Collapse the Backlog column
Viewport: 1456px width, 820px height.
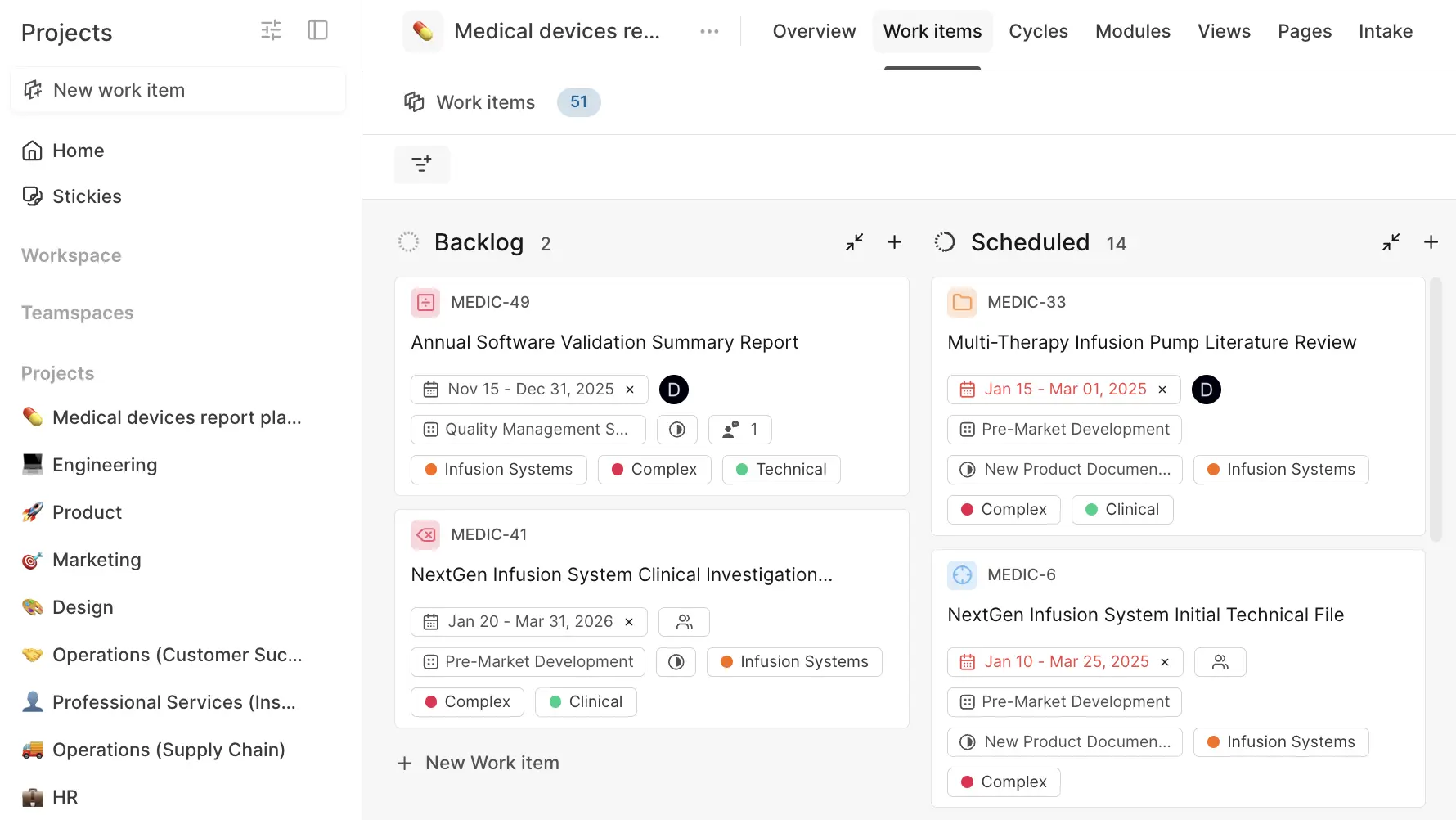pyautogui.click(x=854, y=242)
